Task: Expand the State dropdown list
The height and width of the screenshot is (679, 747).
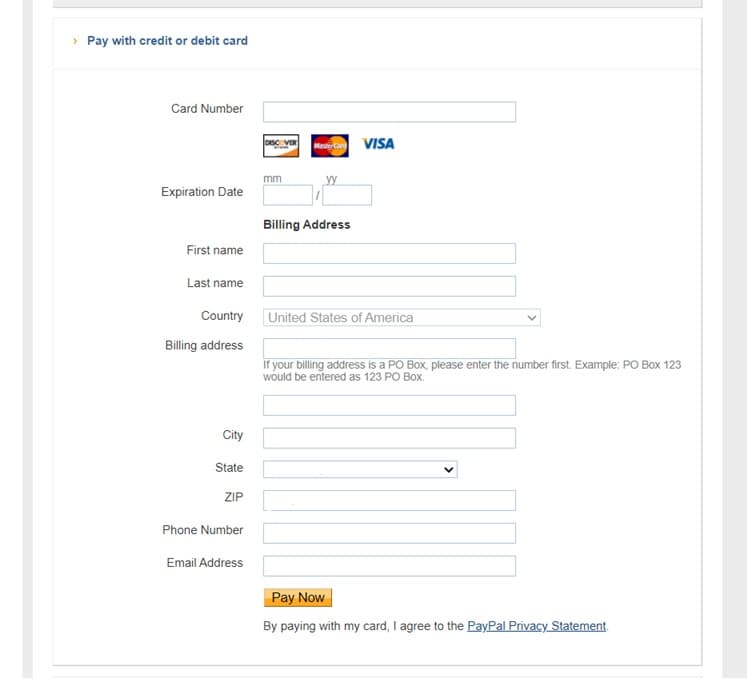Action: [x=360, y=469]
